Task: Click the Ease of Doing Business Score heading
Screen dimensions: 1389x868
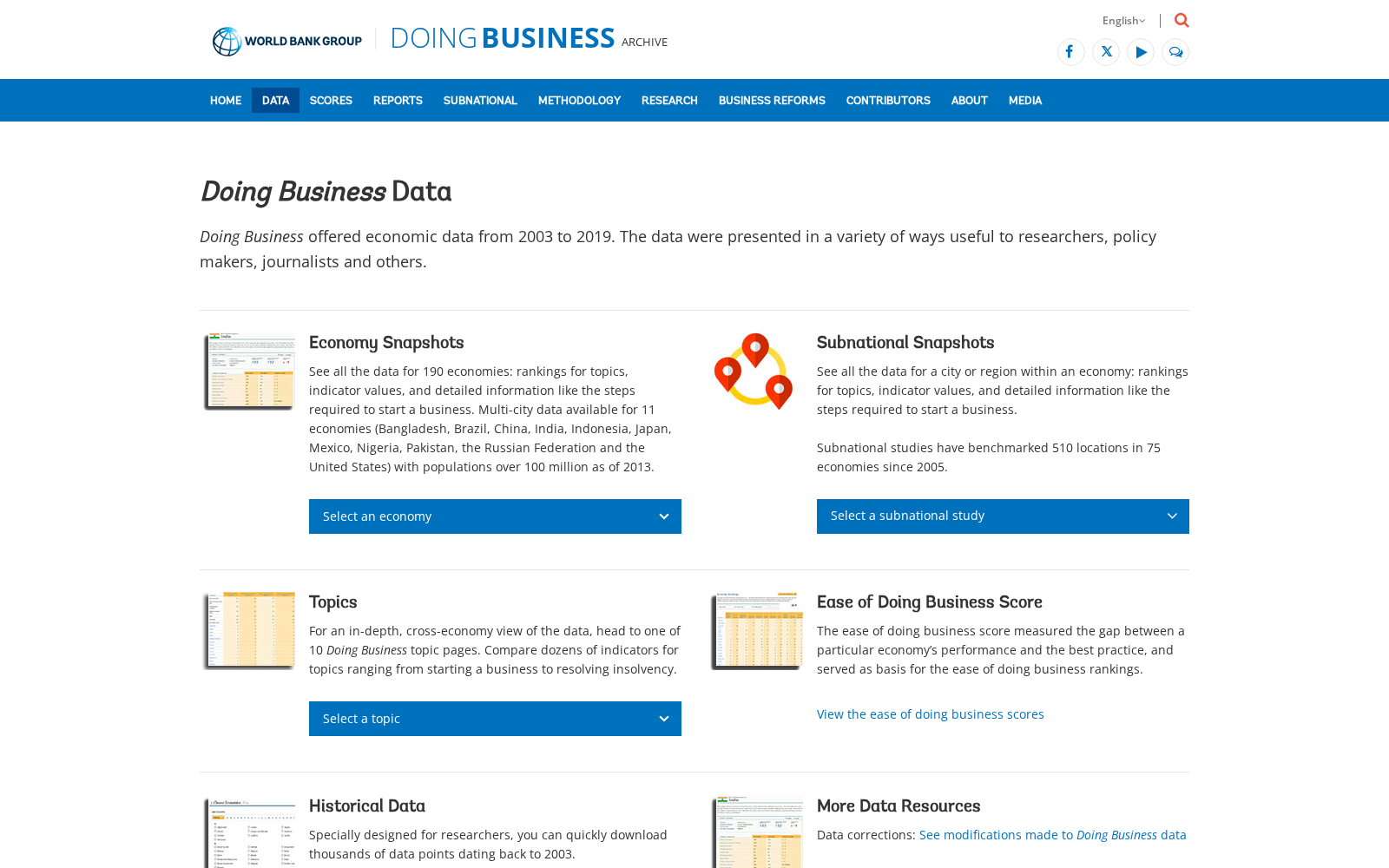Action: coord(930,602)
